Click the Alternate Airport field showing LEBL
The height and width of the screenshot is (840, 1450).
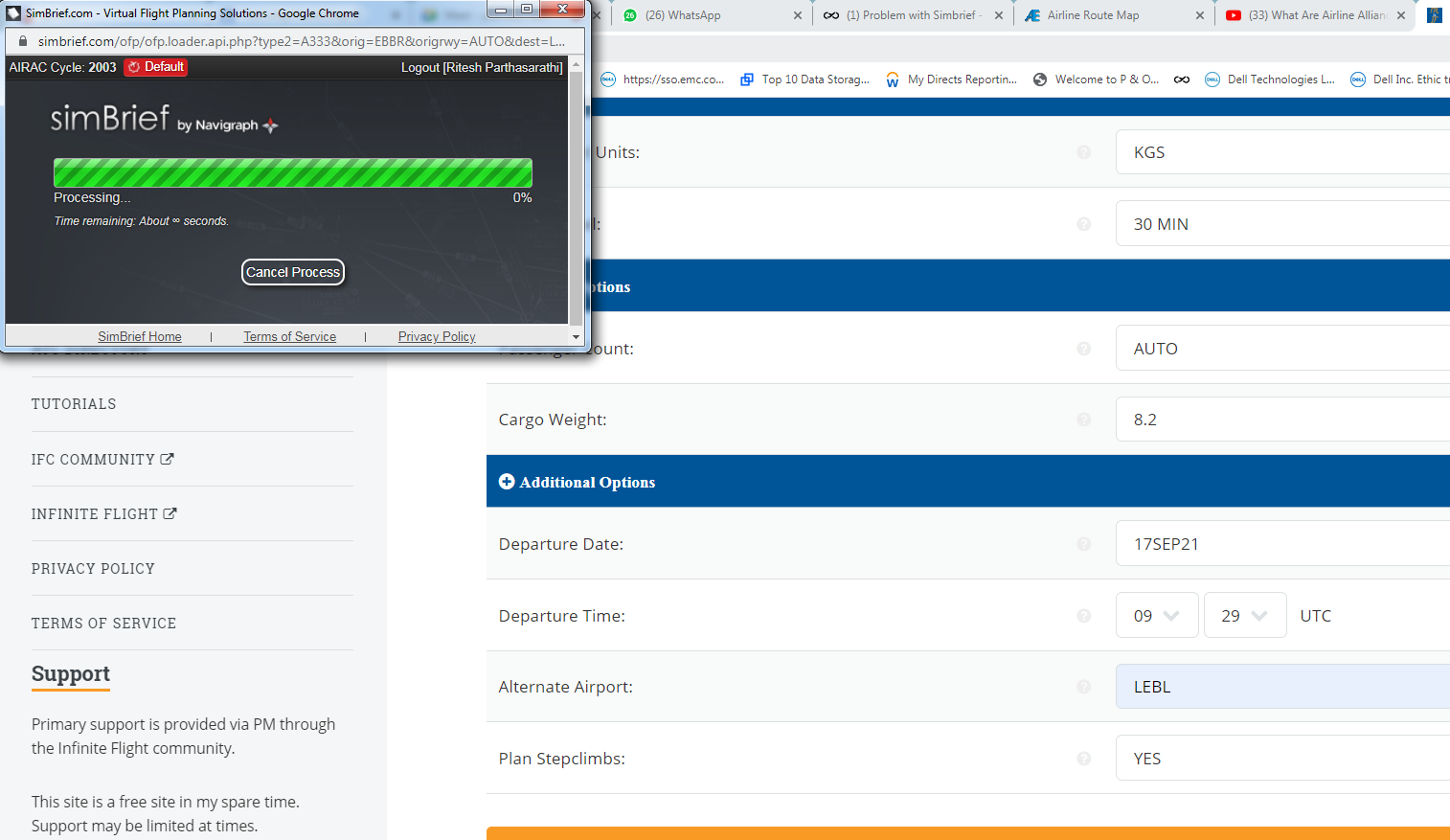click(x=1282, y=687)
